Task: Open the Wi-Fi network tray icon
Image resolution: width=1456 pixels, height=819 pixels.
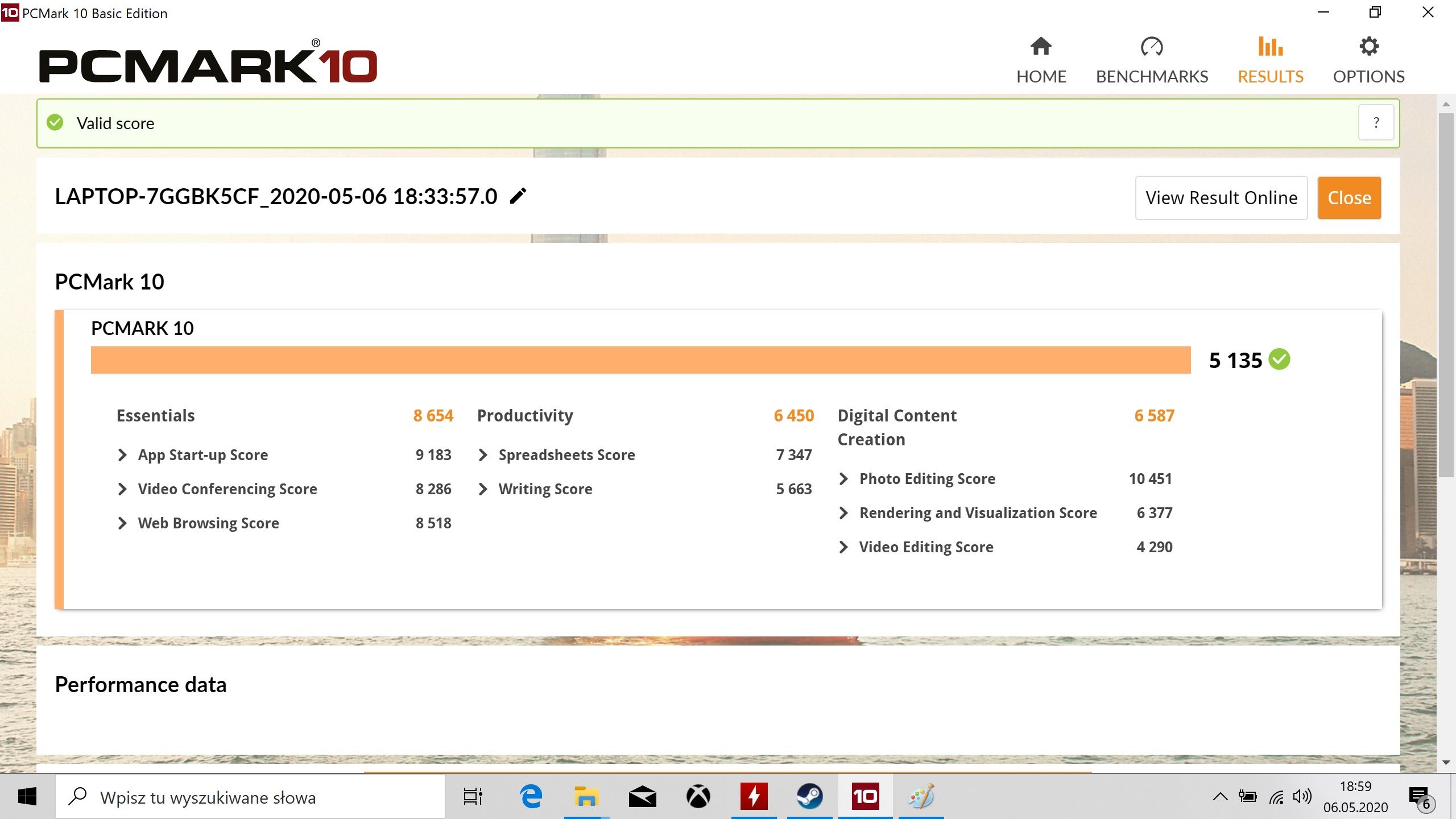Action: (x=1276, y=797)
